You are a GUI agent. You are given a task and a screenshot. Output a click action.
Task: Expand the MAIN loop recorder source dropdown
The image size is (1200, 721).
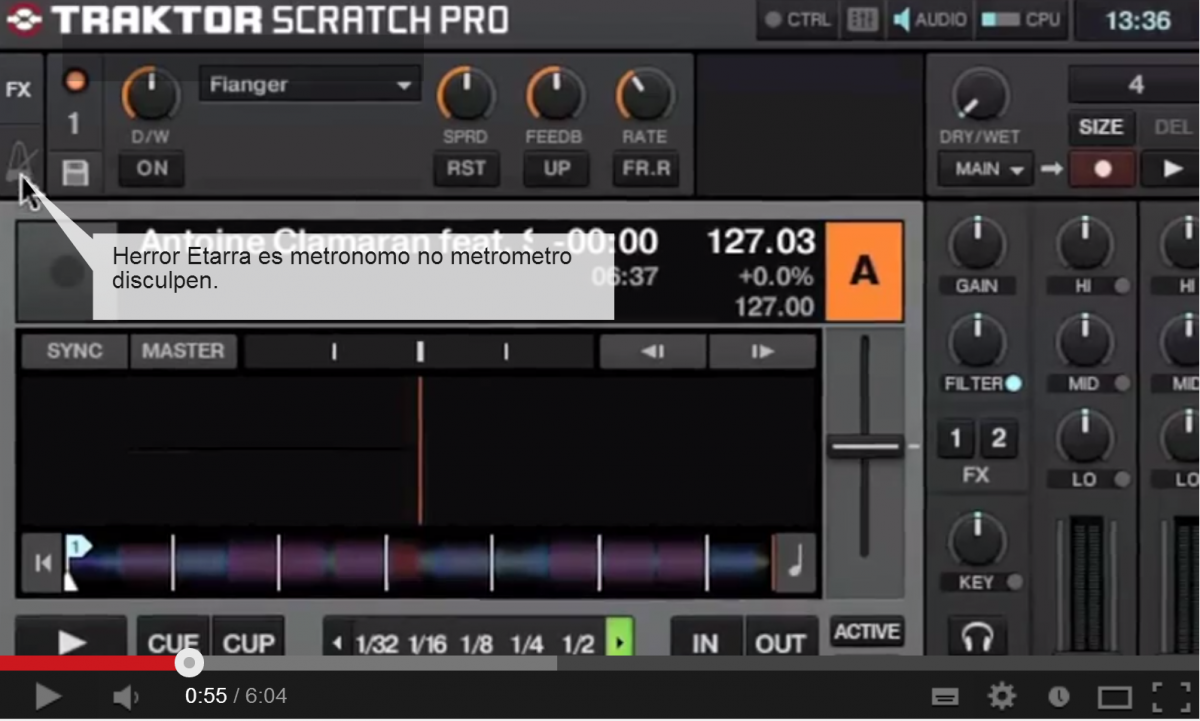click(984, 169)
